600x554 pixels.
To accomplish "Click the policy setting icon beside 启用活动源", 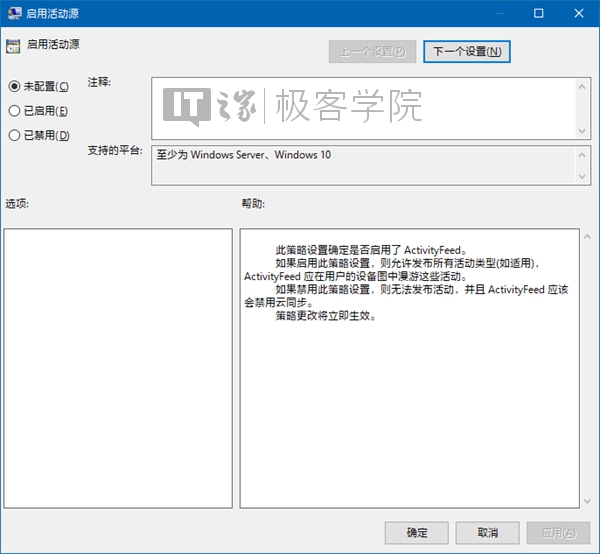I will (13, 46).
